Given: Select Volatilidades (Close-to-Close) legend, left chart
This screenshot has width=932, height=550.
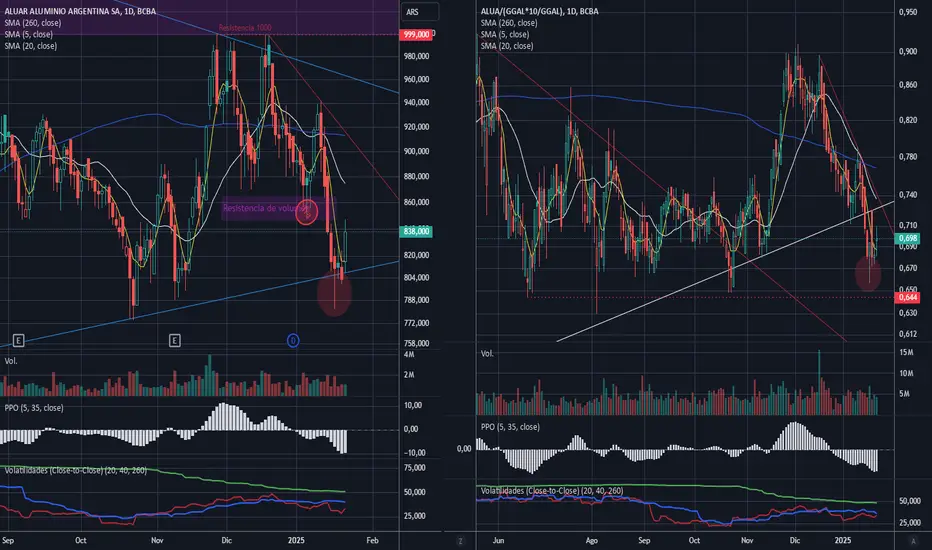Looking at the screenshot, I should (x=75, y=470).
